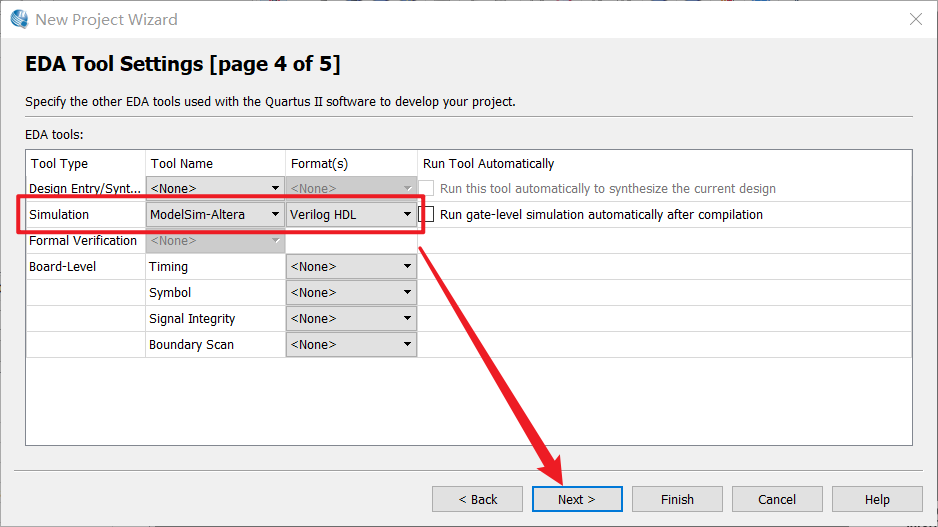Viewport: 938px width, 527px height.
Task: Toggle run tool automatically to synthesize checkbox
Action: [427, 188]
